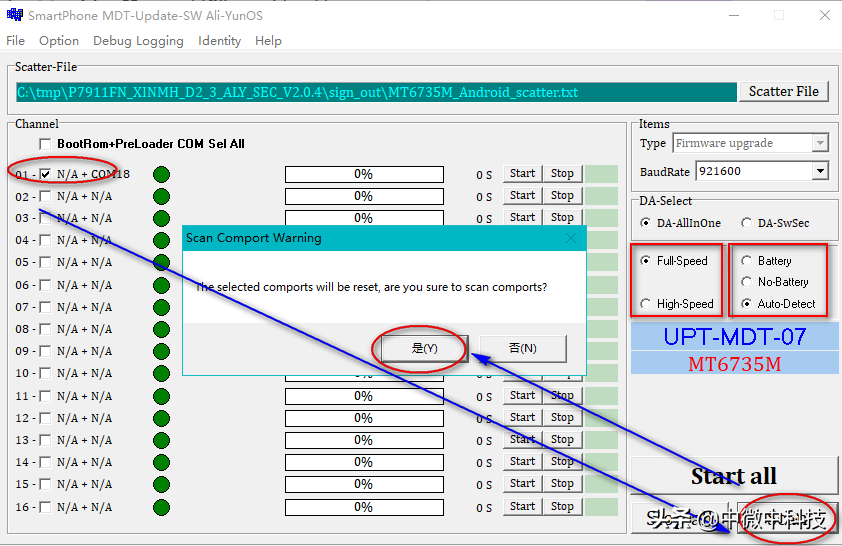Click the green status indicator for channel 10
The height and width of the screenshot is (546, 842).
[x=161, y=373]
